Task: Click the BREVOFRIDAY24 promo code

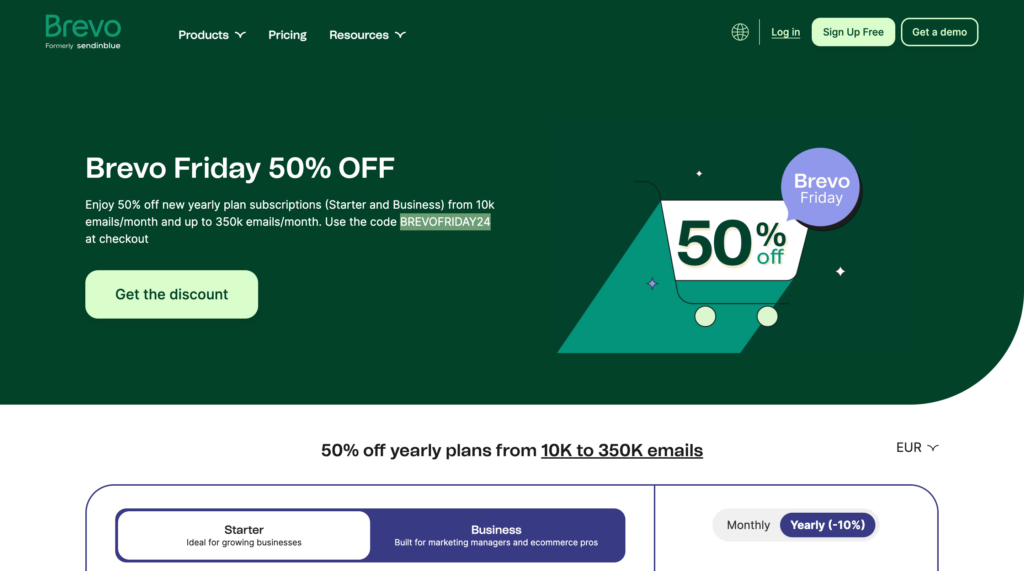Action: (445, 222)
